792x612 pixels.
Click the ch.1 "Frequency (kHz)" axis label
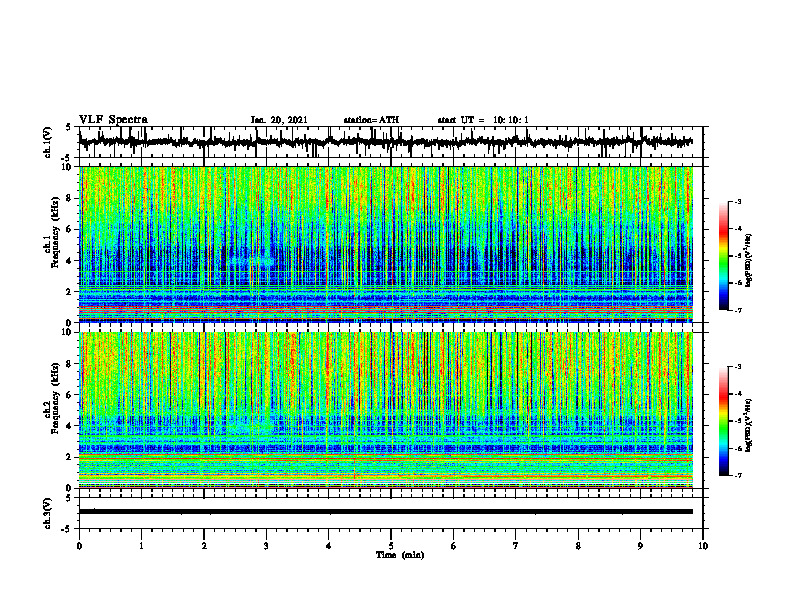(x=55, y=232)
